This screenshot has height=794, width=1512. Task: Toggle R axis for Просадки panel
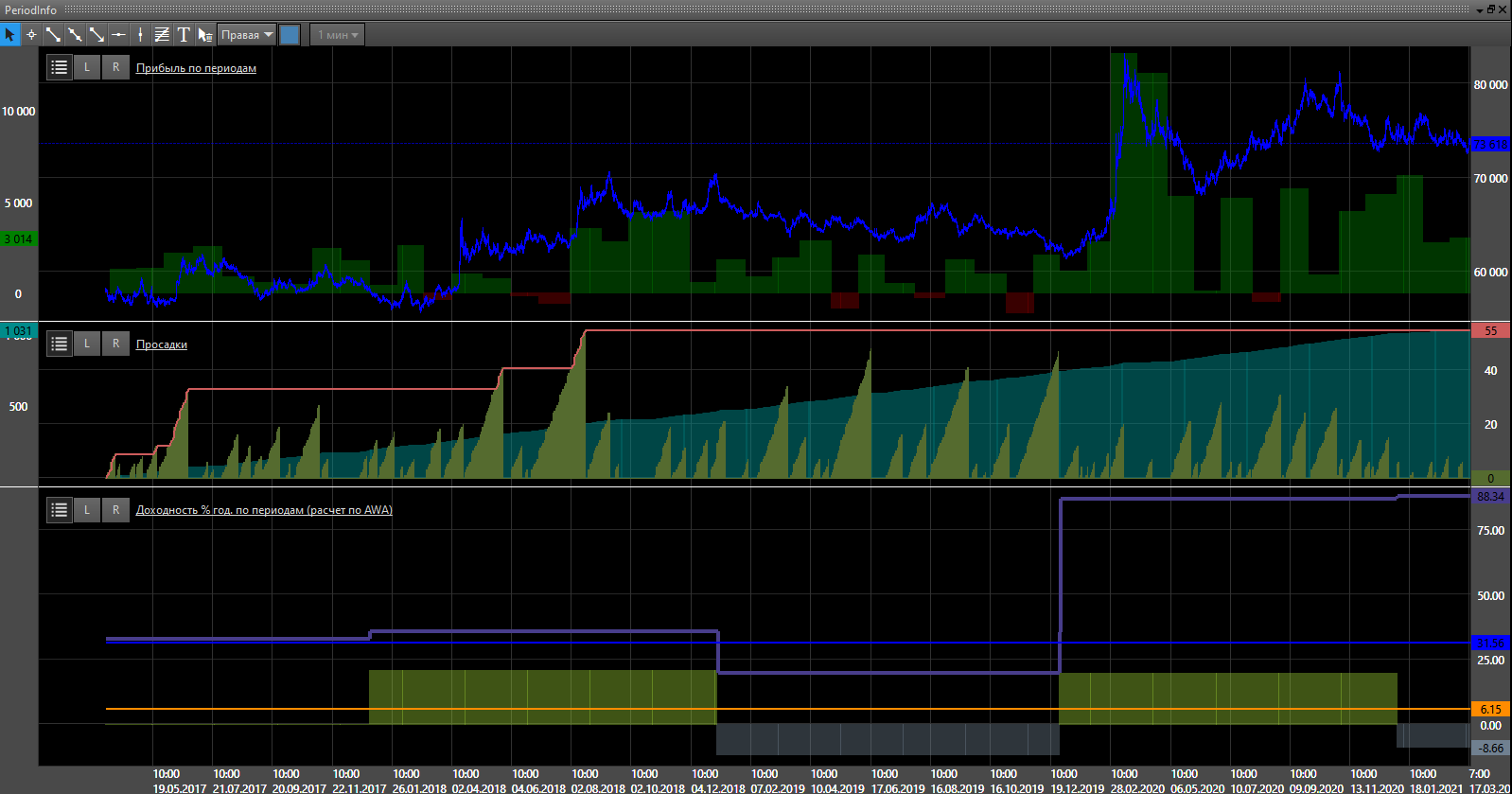tap(115, 344)
